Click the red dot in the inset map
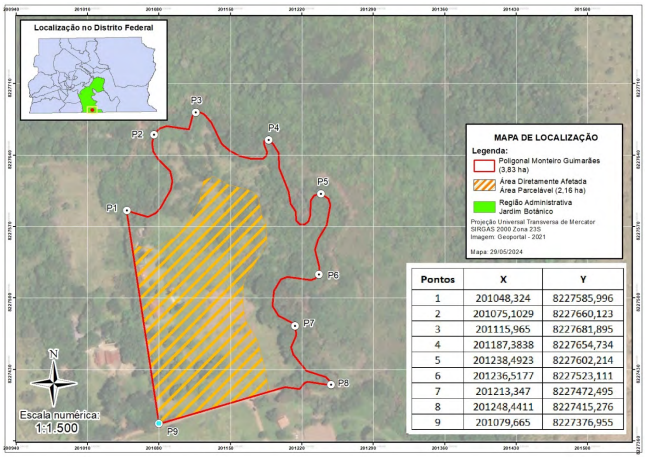The width and height of the screenshot is (646, 458). [92, 110]
